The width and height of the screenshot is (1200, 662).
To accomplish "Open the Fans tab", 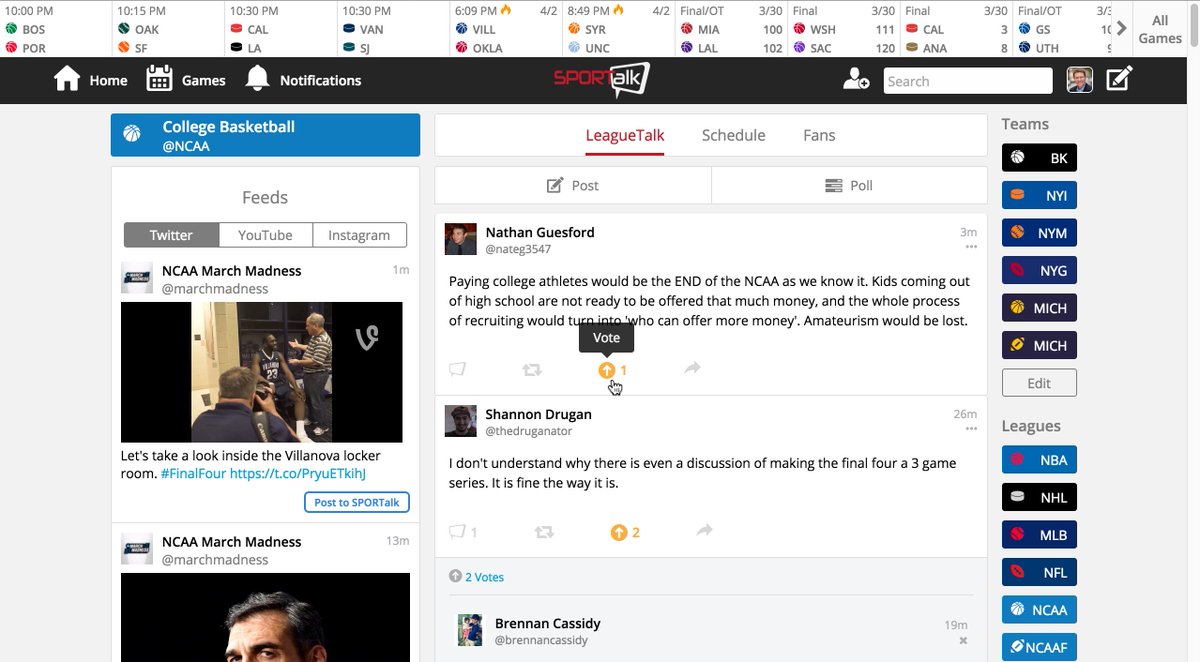I will (818, 135).
